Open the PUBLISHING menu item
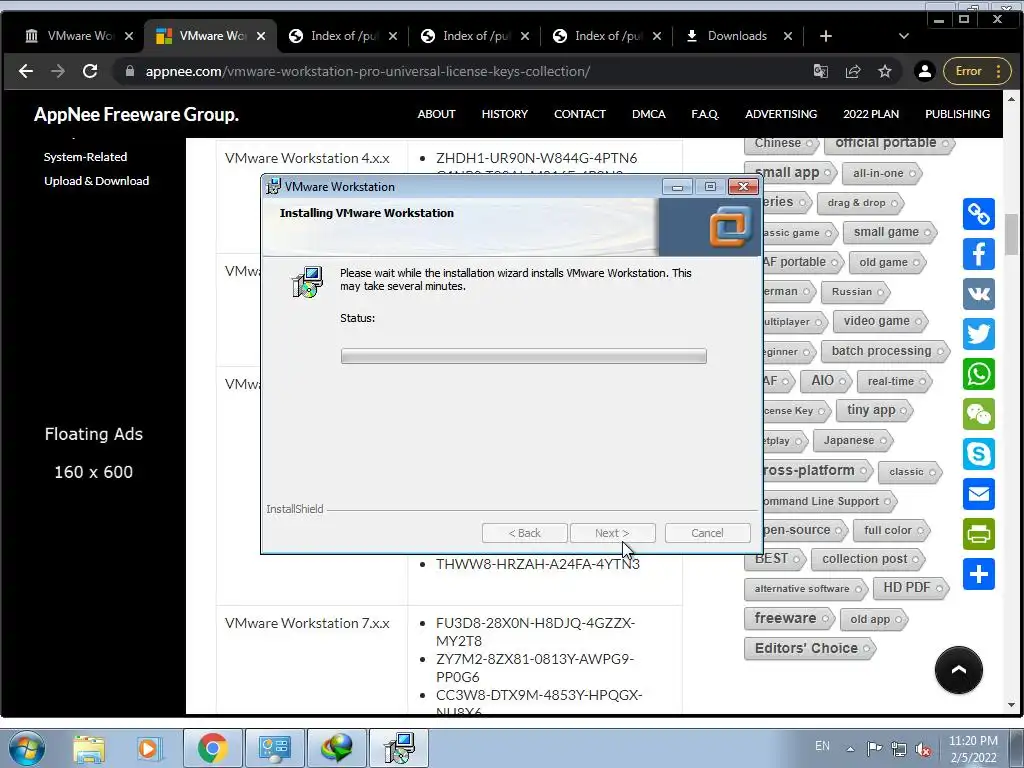 coord(957,114)
